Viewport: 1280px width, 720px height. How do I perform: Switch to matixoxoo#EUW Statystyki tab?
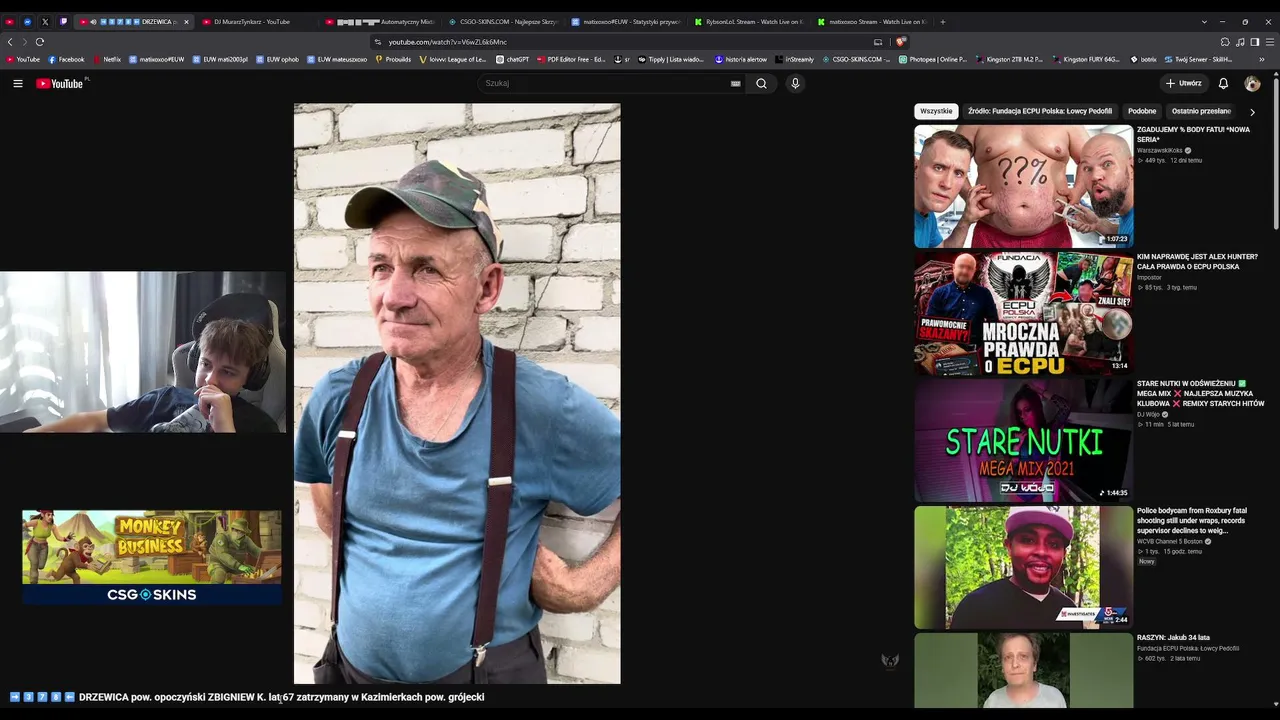tap(626, 22)
